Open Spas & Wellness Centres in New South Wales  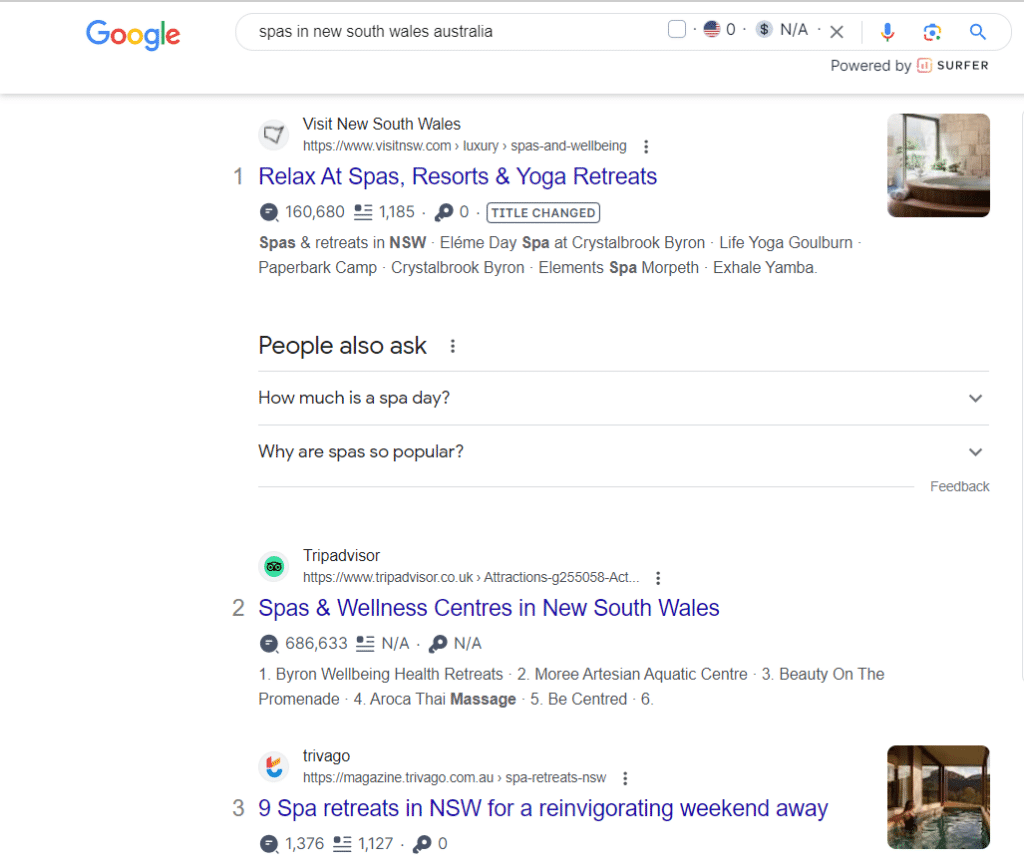488,608
